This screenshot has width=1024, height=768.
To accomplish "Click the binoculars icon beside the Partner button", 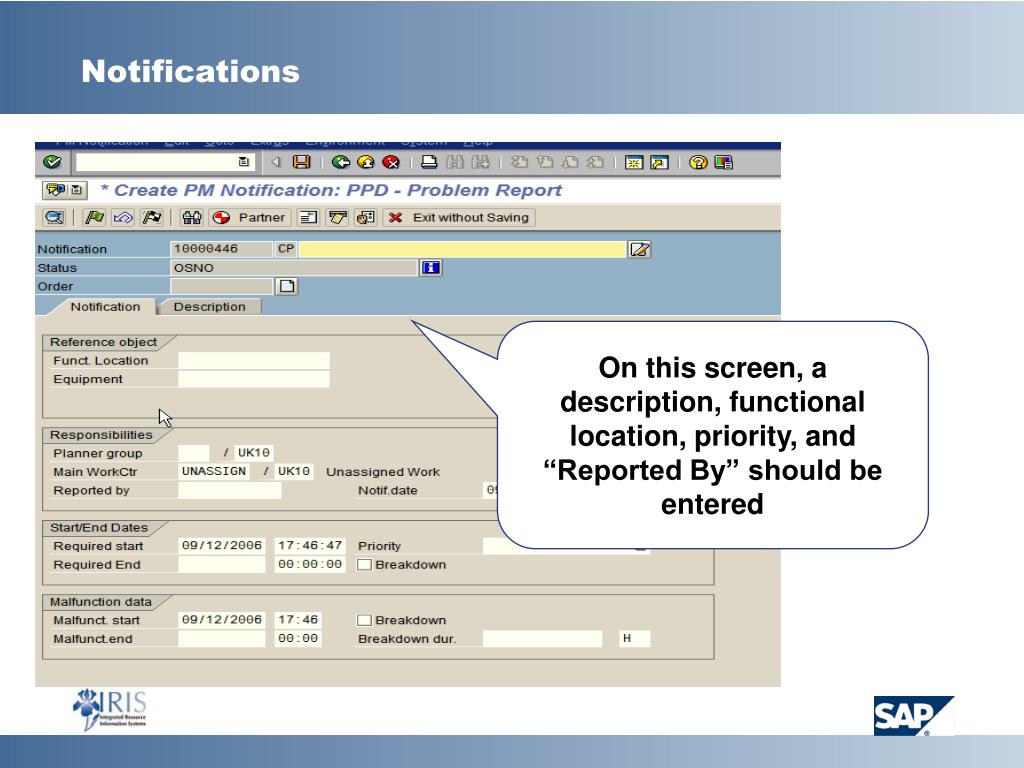I will click(191, 217).
